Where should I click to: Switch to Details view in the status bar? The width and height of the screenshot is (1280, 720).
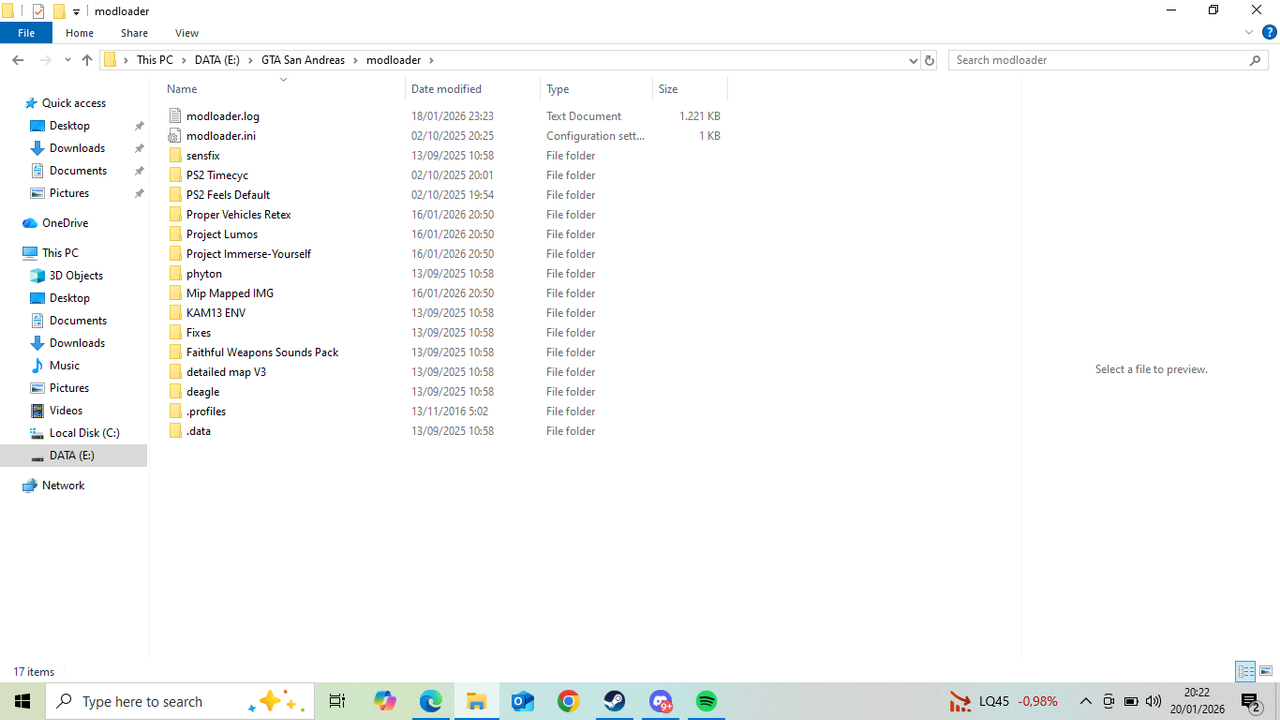pyautogui.click(x=1246, y=671)
